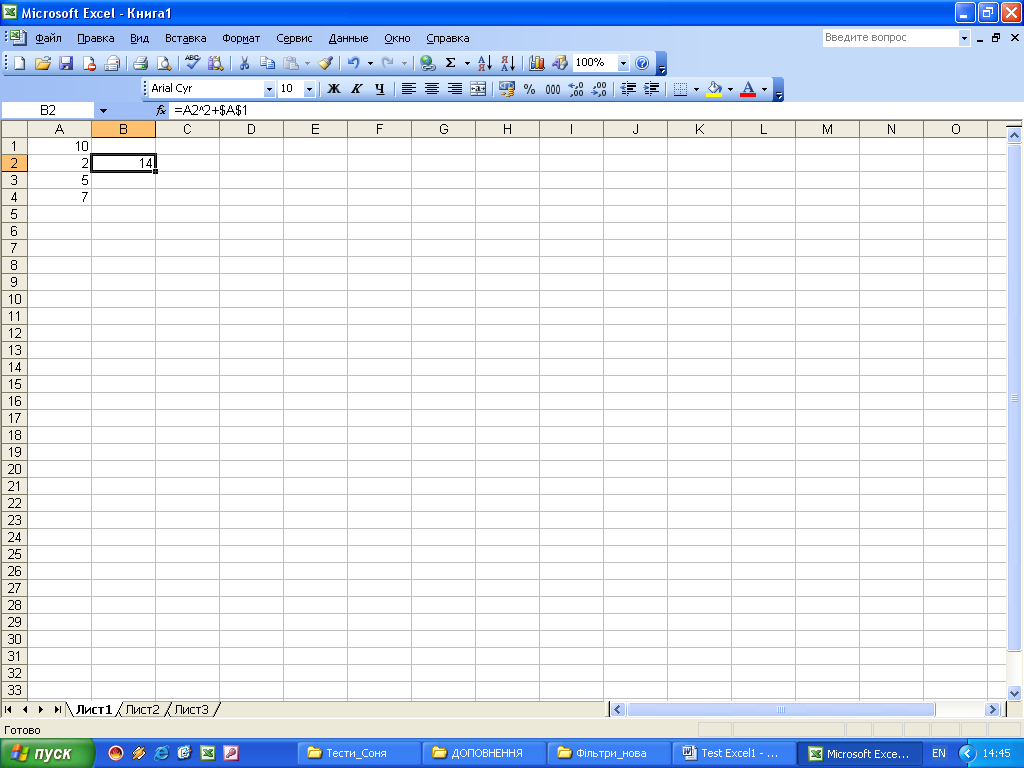This screenshot has width=1024, height=768.
Task: Toggle bold Ж formatting
Action: (x=334, y=89)
